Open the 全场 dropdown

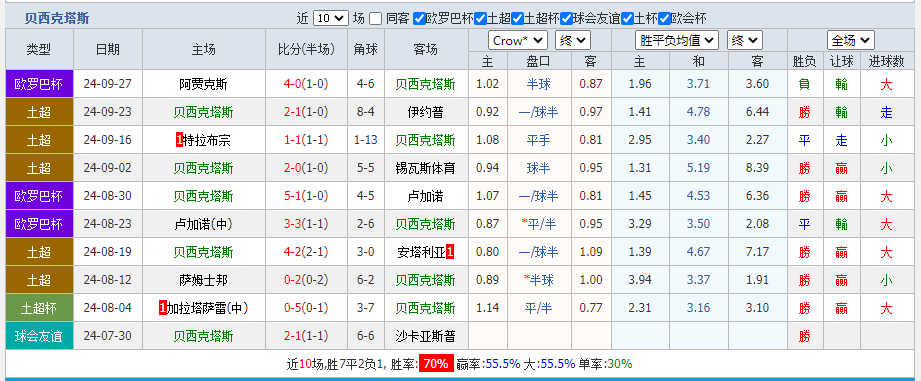click(x=851, y=41)
